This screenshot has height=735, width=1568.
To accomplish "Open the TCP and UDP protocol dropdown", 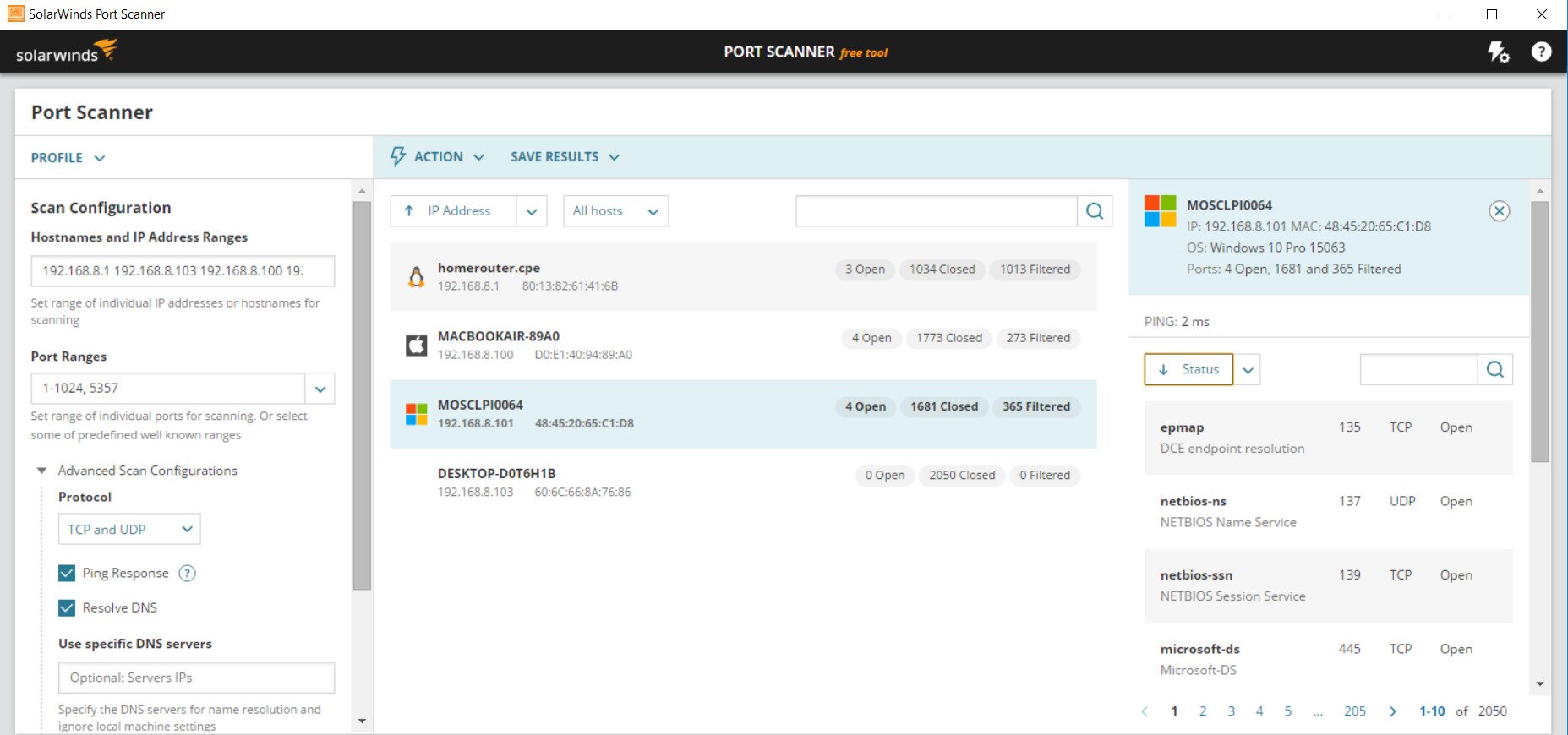I will tap(129, 530).
